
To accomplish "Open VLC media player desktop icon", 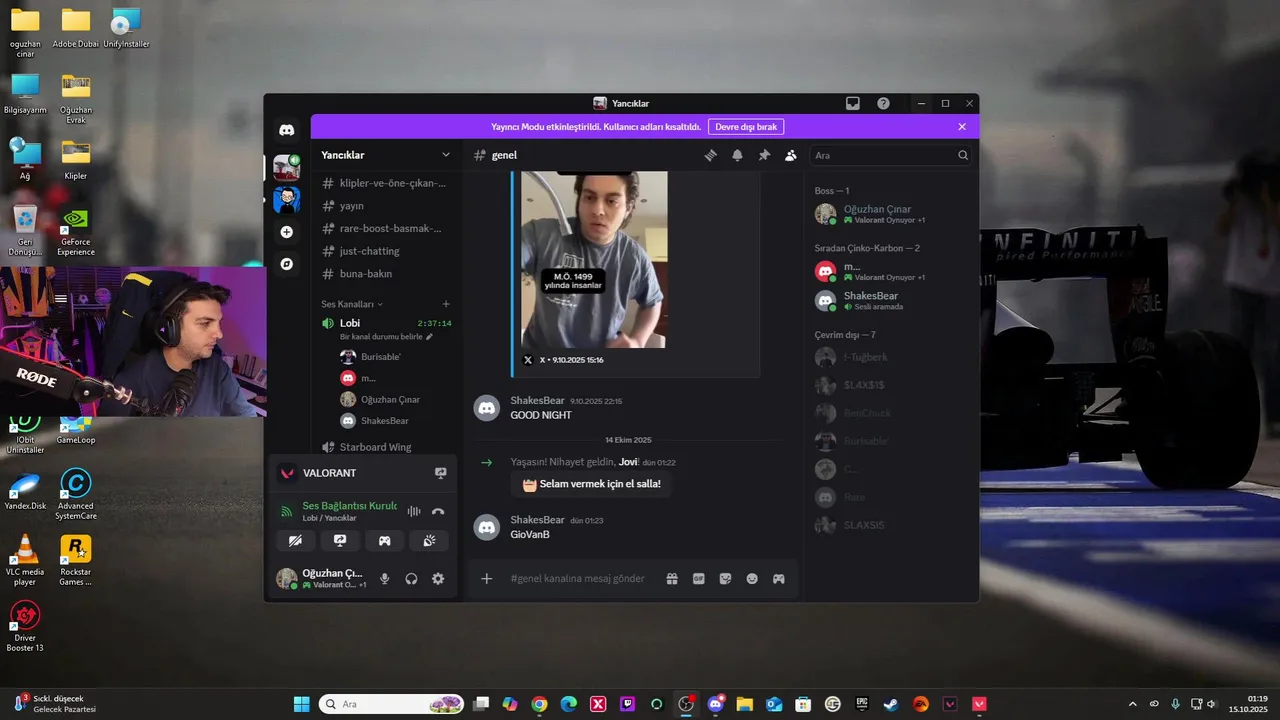I will (25, 560).
